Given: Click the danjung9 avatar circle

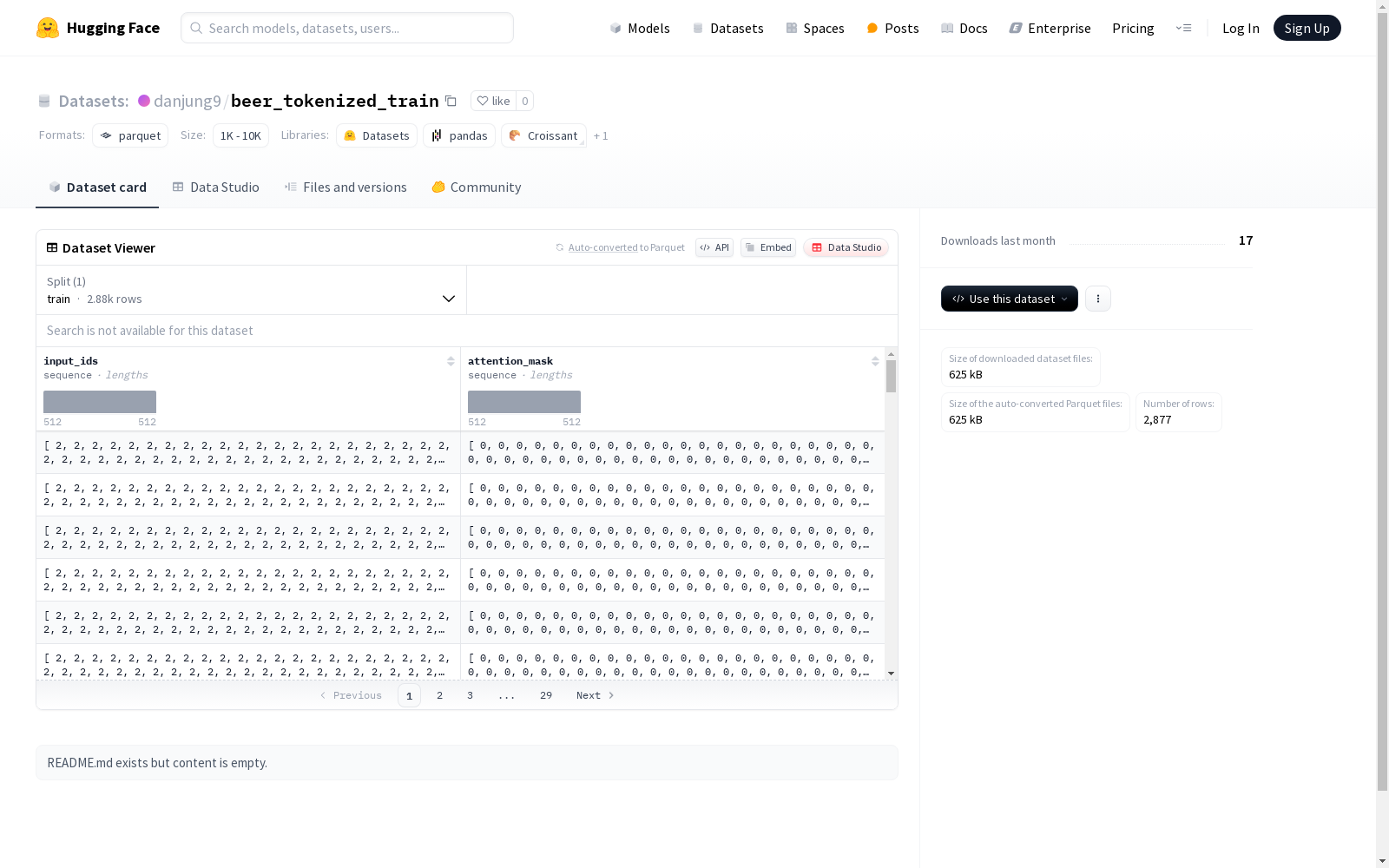Looking at the screenshot, I should 144,101.
